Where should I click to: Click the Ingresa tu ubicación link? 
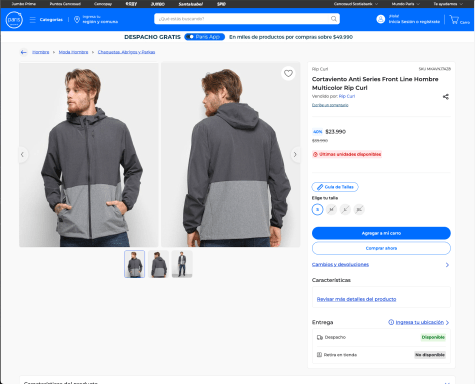(420, 322)
